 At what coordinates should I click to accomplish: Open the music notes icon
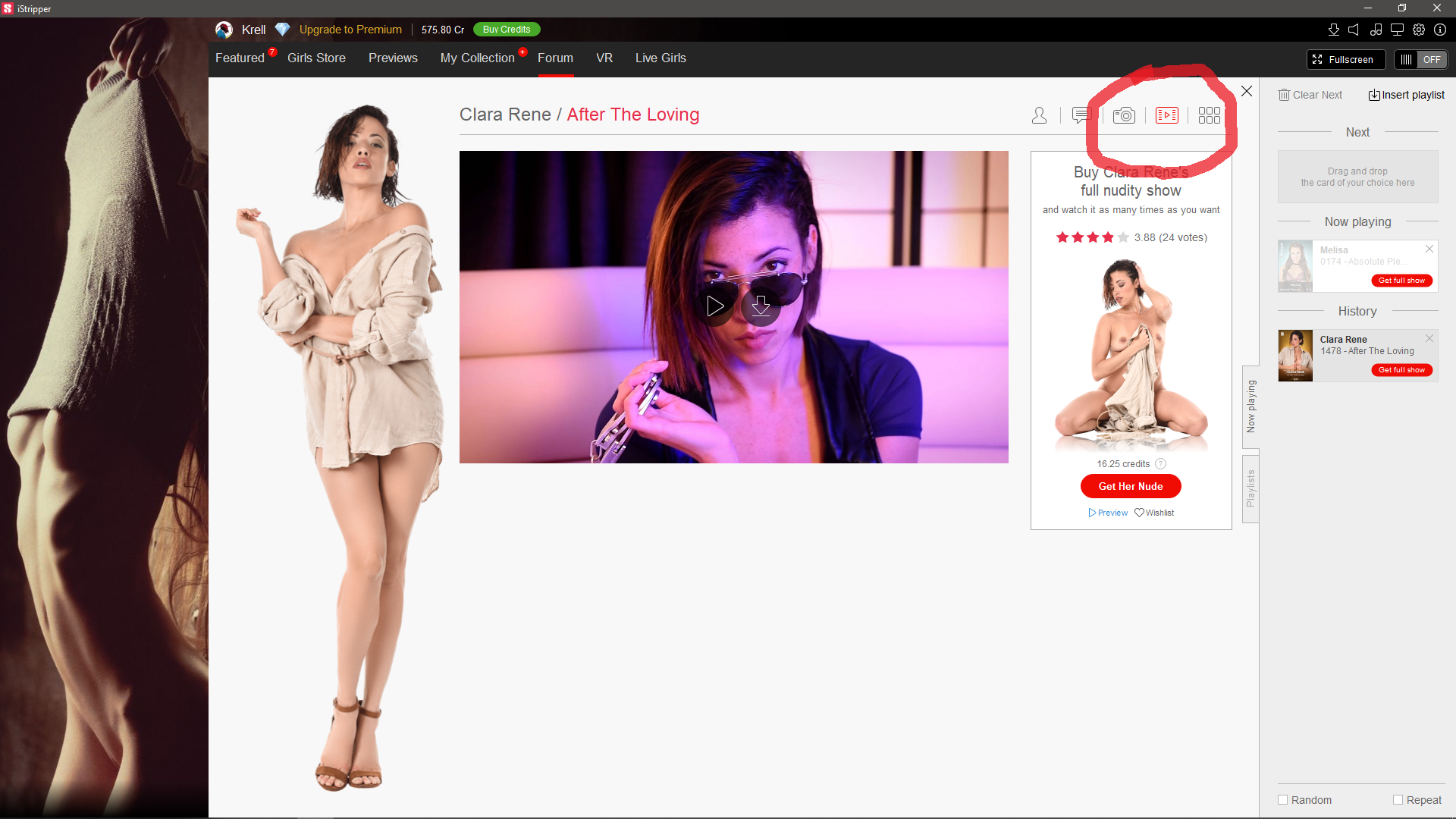[1376, 30]
